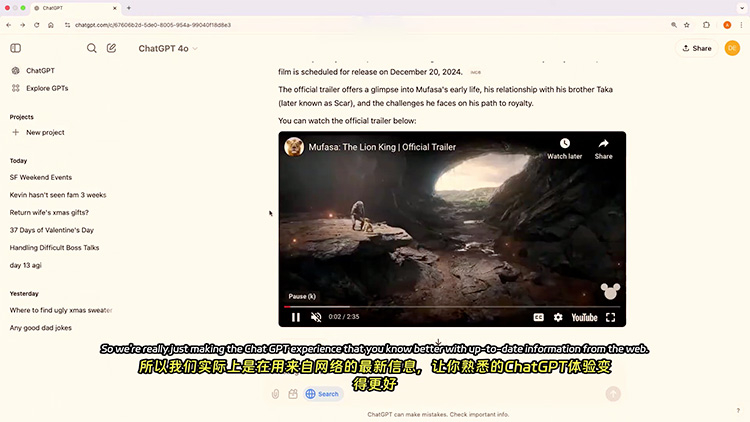The height and width of the screenshot is (422, 750).
Task: Open a new browser tab
Action: 129,8
